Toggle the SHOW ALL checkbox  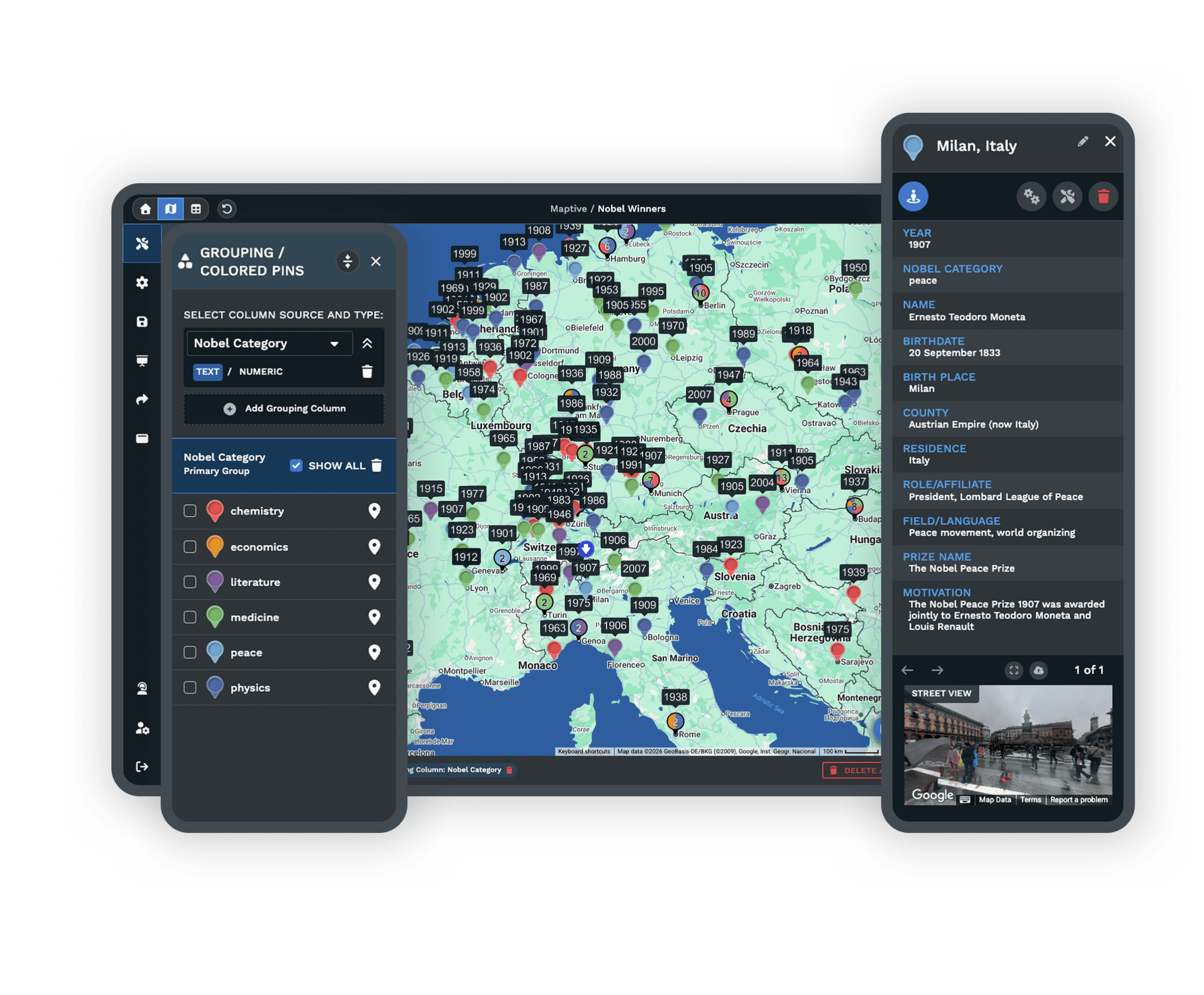point(296,466)
